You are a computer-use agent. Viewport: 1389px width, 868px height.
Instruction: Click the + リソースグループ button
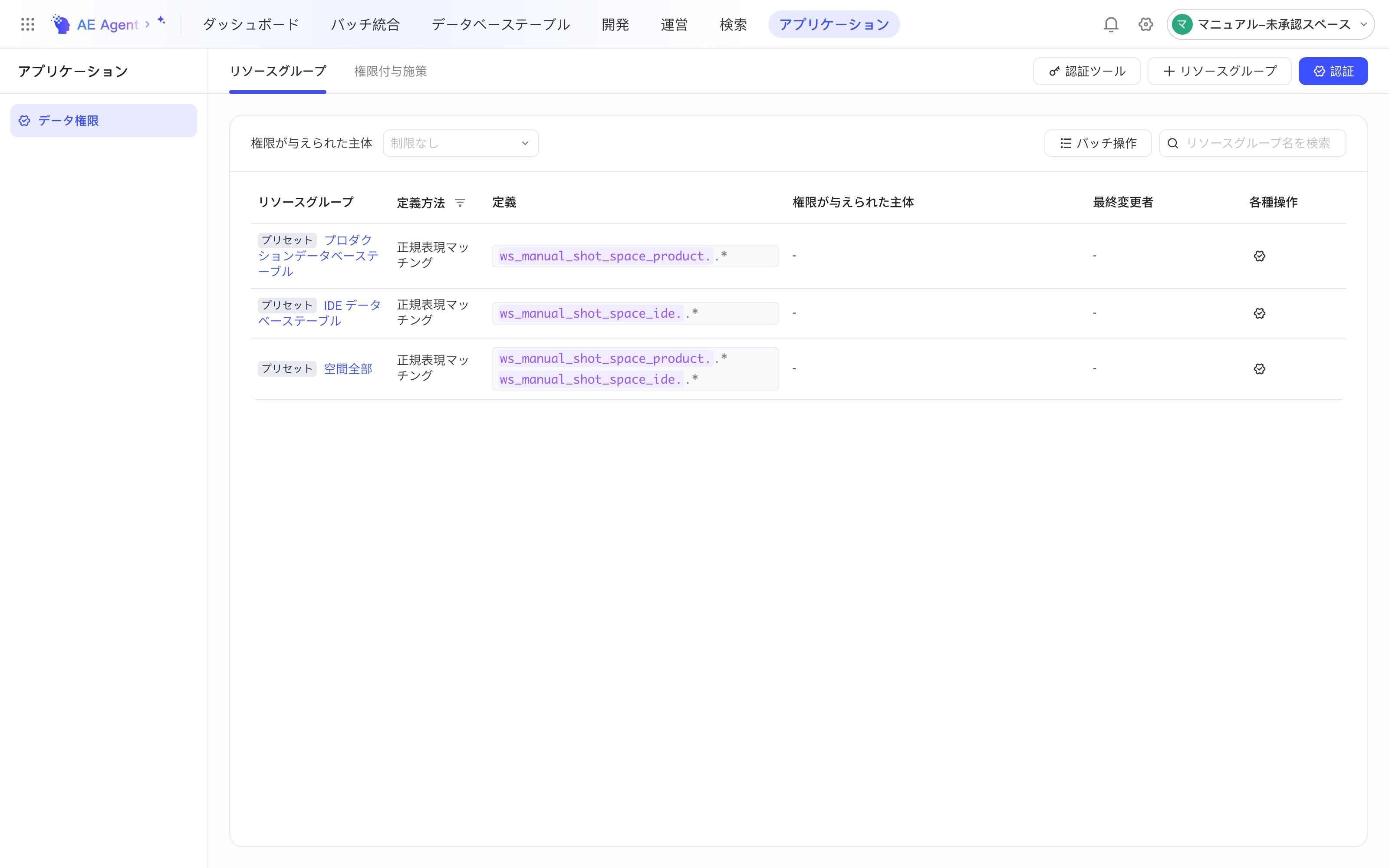point(1219,71)
